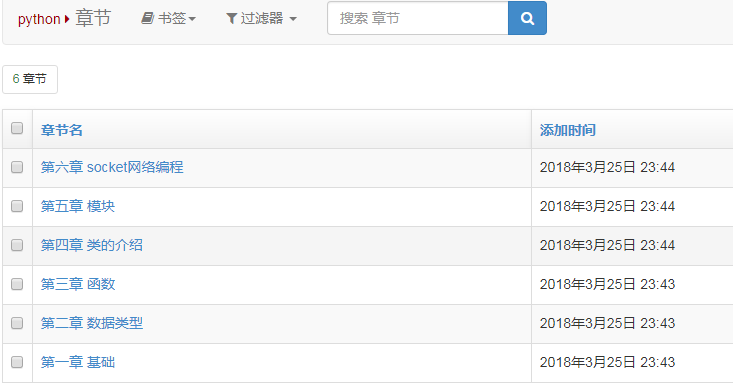Click the time cell in the 第一章 row
This screenshot has width=733, height=392.
tap(632, 363)
